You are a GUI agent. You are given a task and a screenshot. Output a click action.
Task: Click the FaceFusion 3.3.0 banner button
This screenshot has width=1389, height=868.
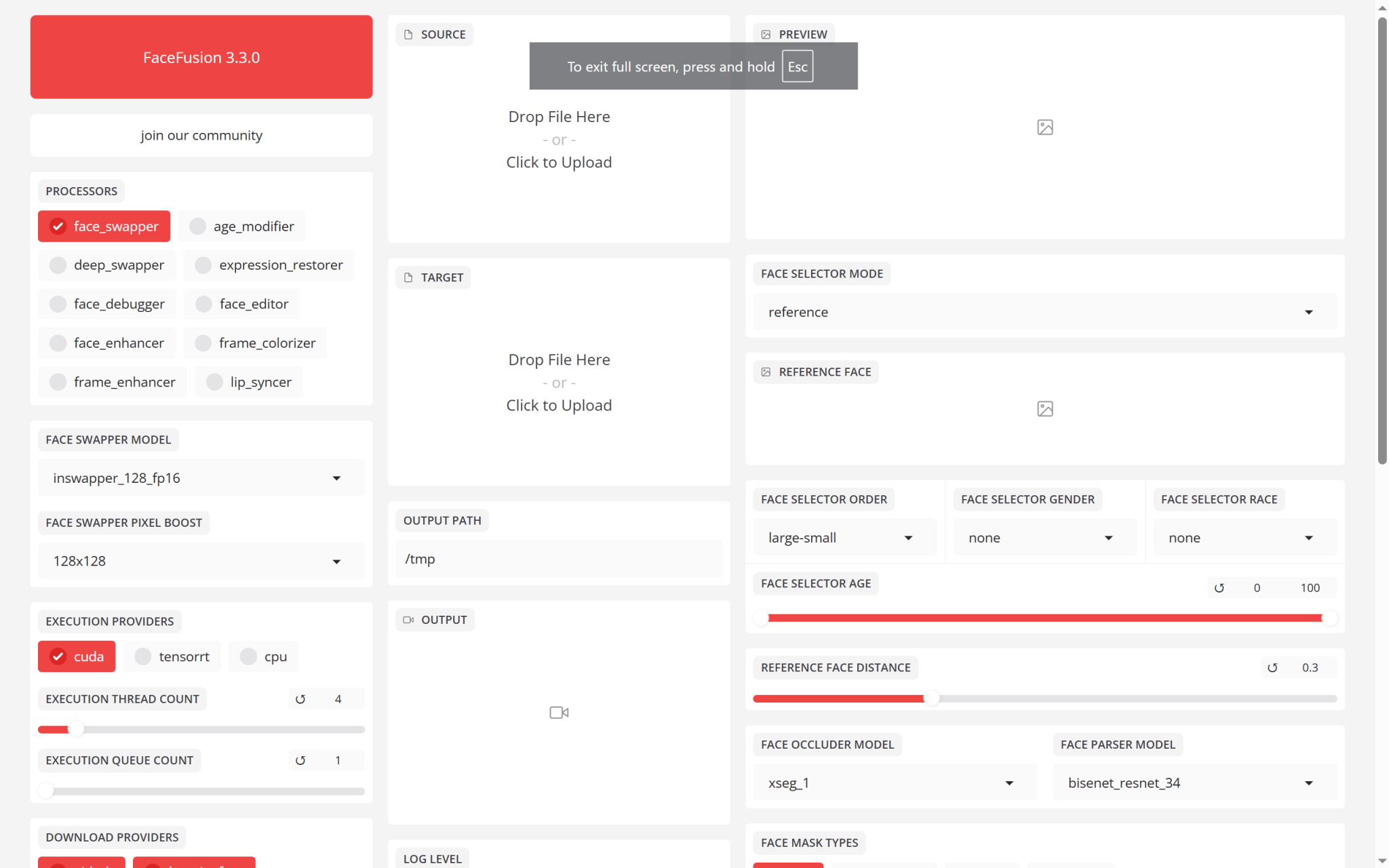201,57
